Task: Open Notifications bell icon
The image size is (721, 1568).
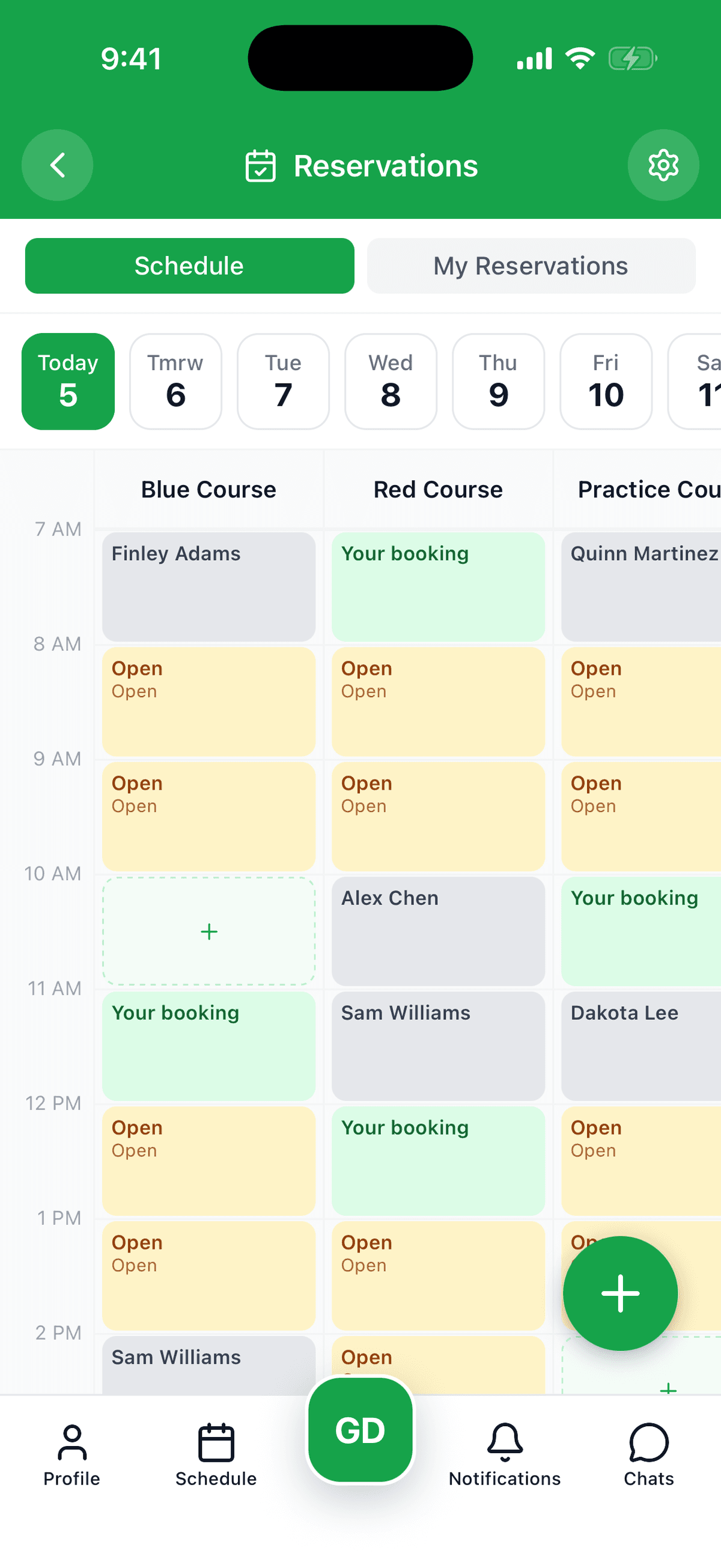Action: (x=504, y=1456)
